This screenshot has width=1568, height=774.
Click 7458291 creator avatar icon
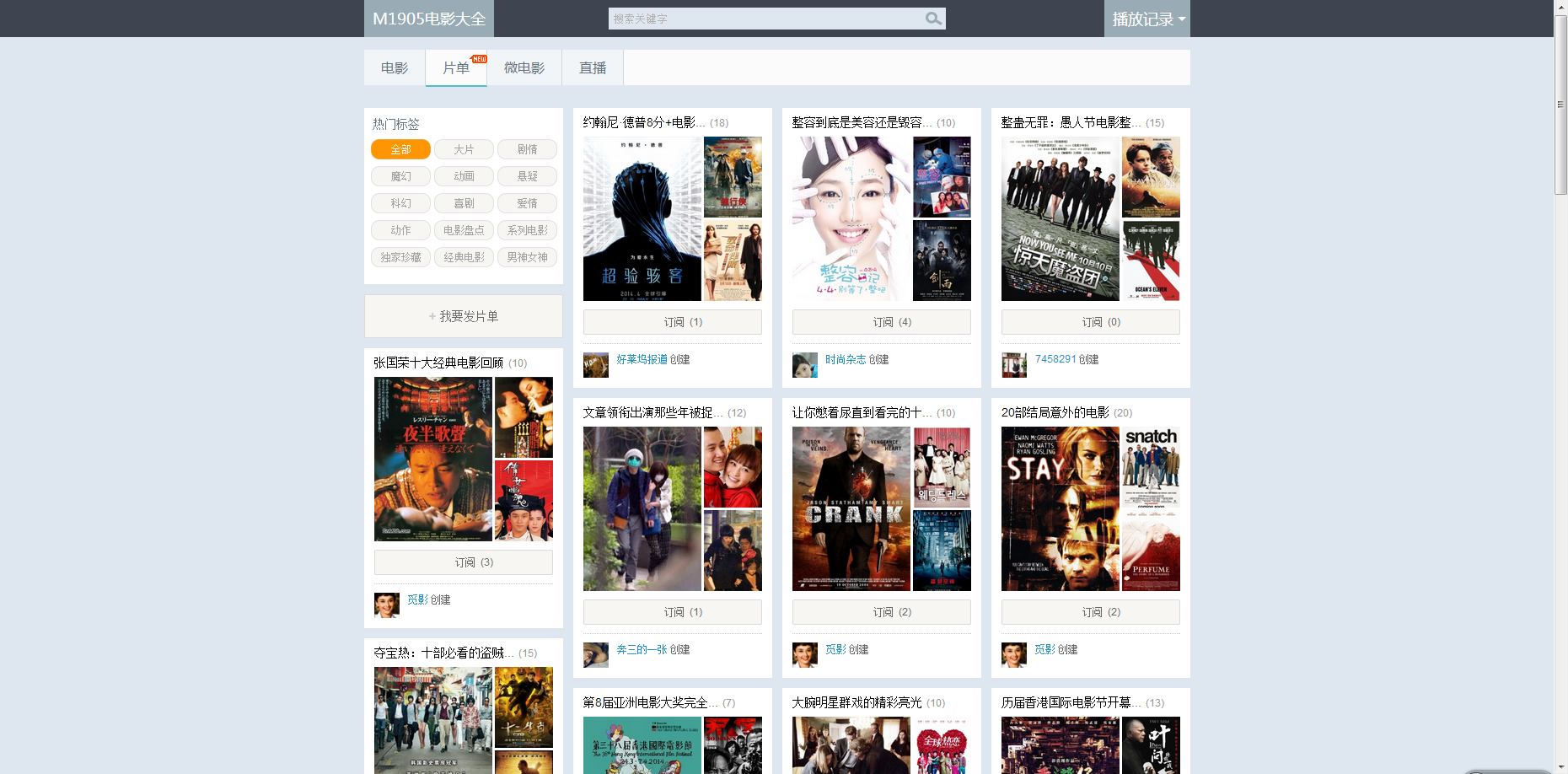click(x=1013, y=365)
